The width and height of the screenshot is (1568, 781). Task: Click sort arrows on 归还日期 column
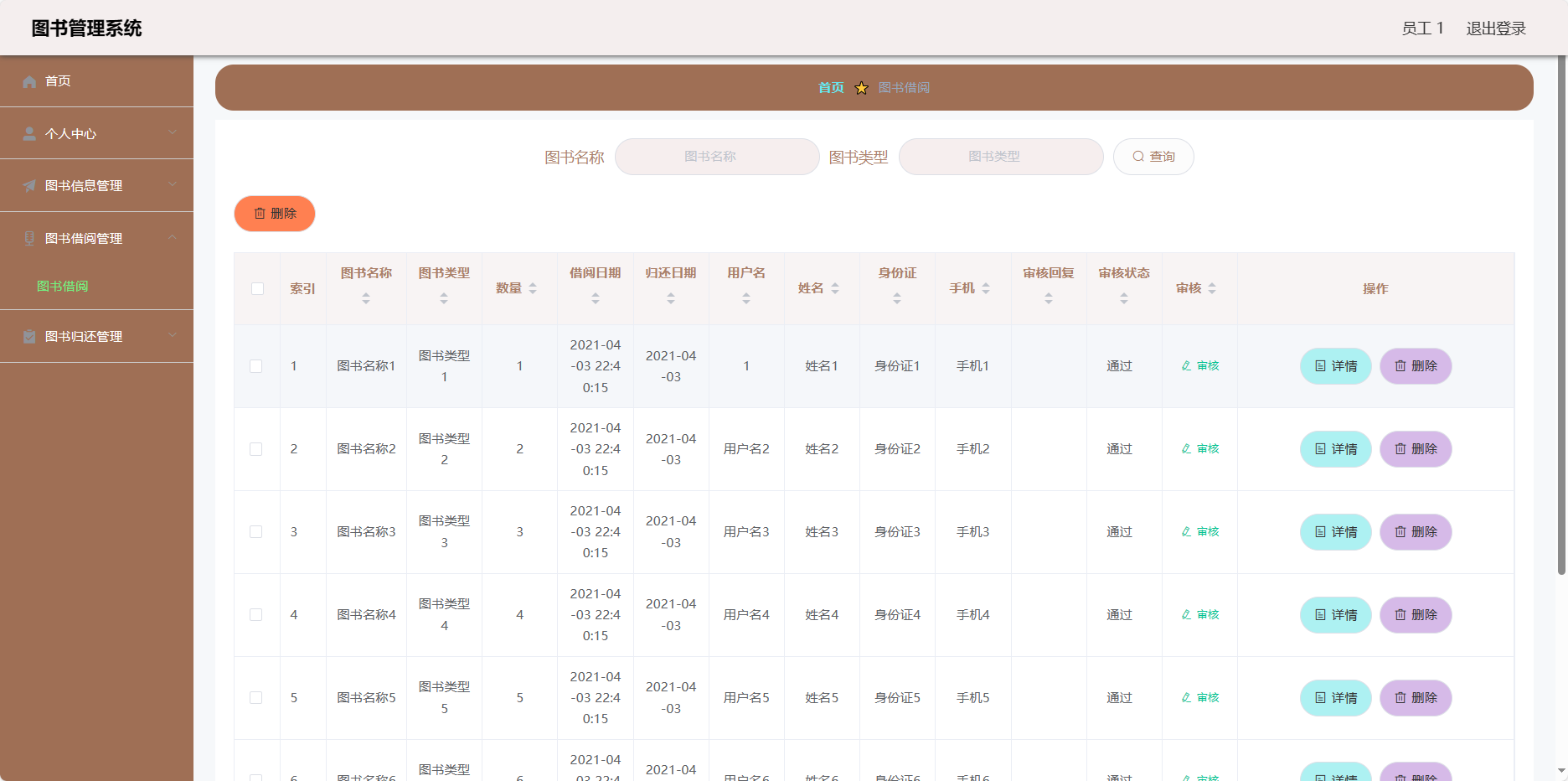tap(671, 298)
